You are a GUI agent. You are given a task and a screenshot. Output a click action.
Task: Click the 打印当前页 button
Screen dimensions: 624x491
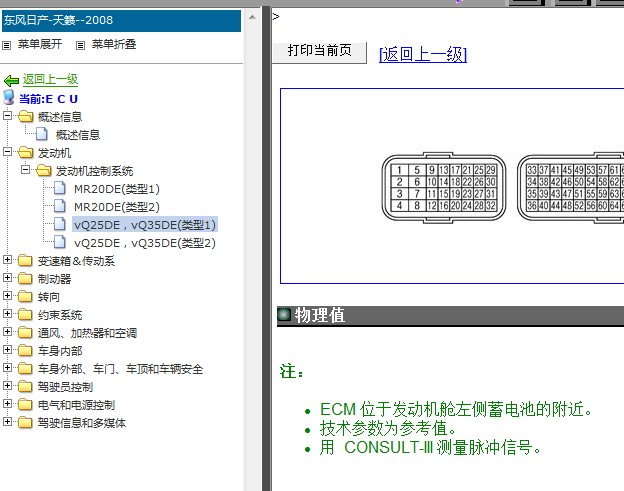[x=319, y=51]
